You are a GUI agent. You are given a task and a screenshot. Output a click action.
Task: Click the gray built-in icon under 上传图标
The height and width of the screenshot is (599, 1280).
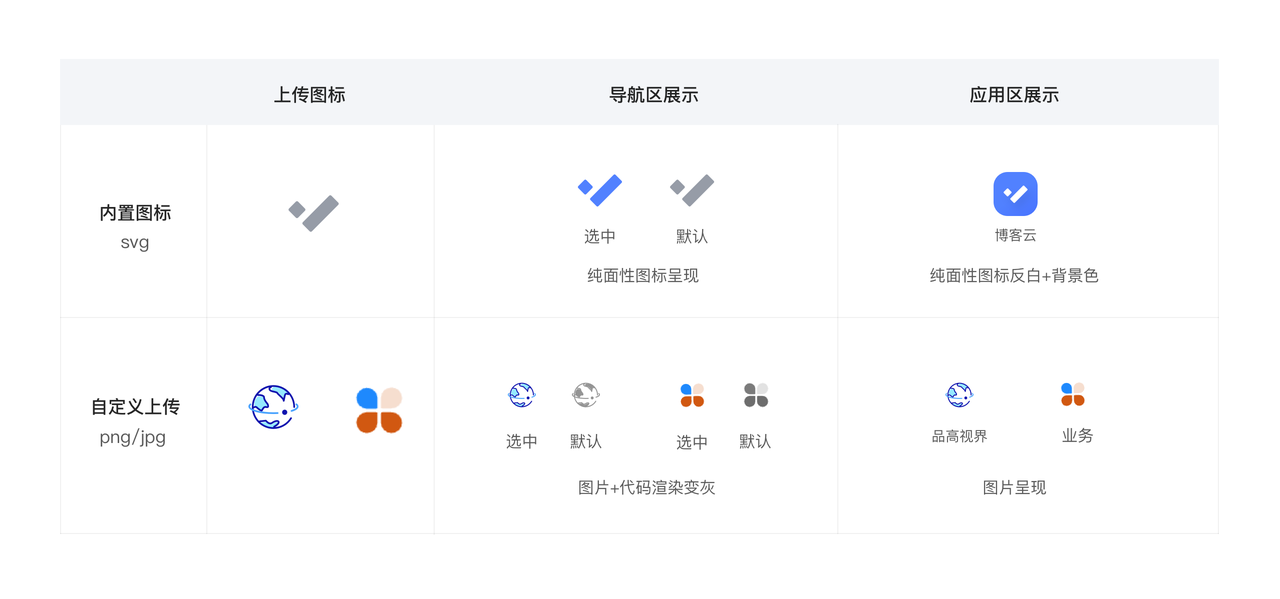click(314, 212)
